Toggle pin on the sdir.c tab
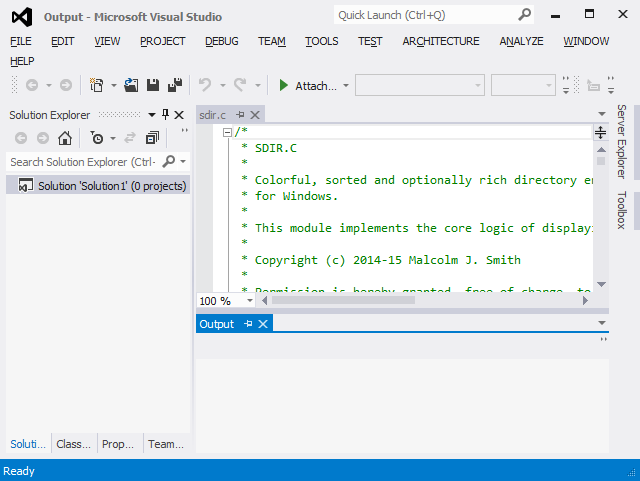 [x=240, y=115]
